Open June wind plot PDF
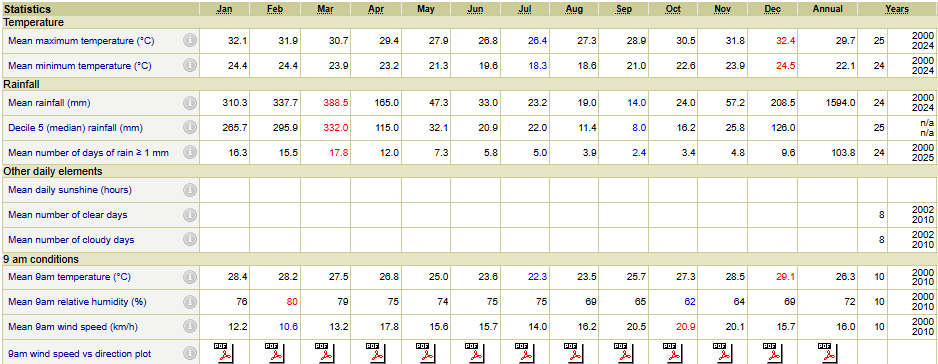This screenshot has height=364, width=938. (475, 353)
